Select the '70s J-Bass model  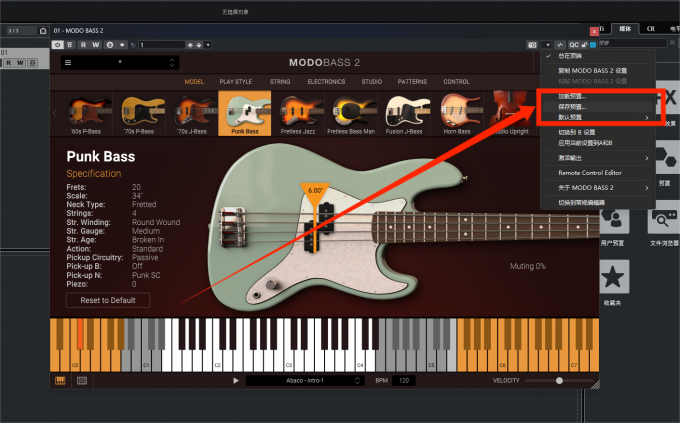[x=192, y=114]
